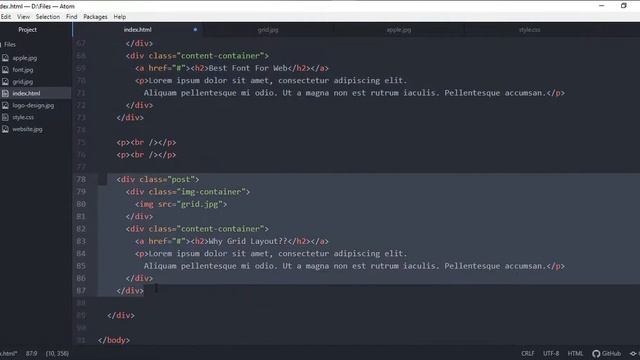Click line number 78 in the gutter
The height and width of the screenshot is (360, 640).
coord(81,179)
